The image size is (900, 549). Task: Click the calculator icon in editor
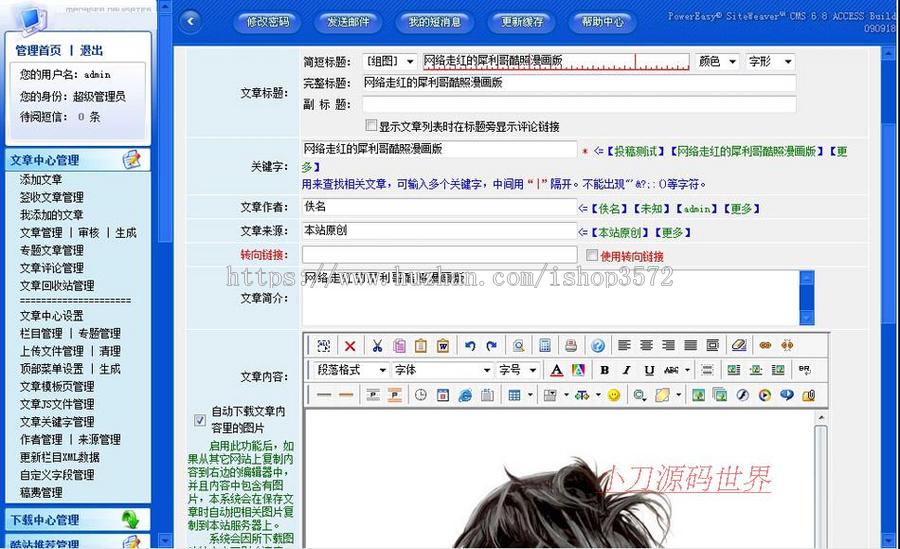[545, 346]
